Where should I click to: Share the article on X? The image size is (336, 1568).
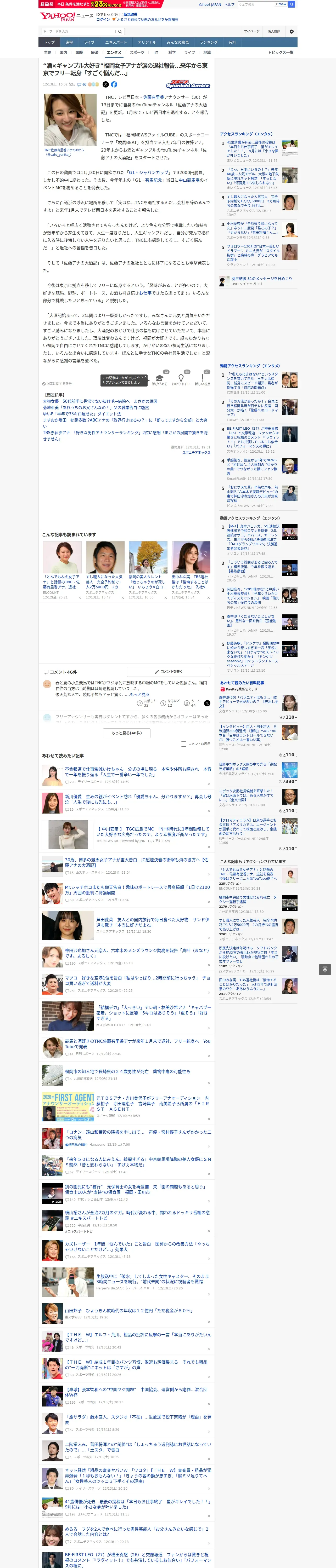(105, 85)
